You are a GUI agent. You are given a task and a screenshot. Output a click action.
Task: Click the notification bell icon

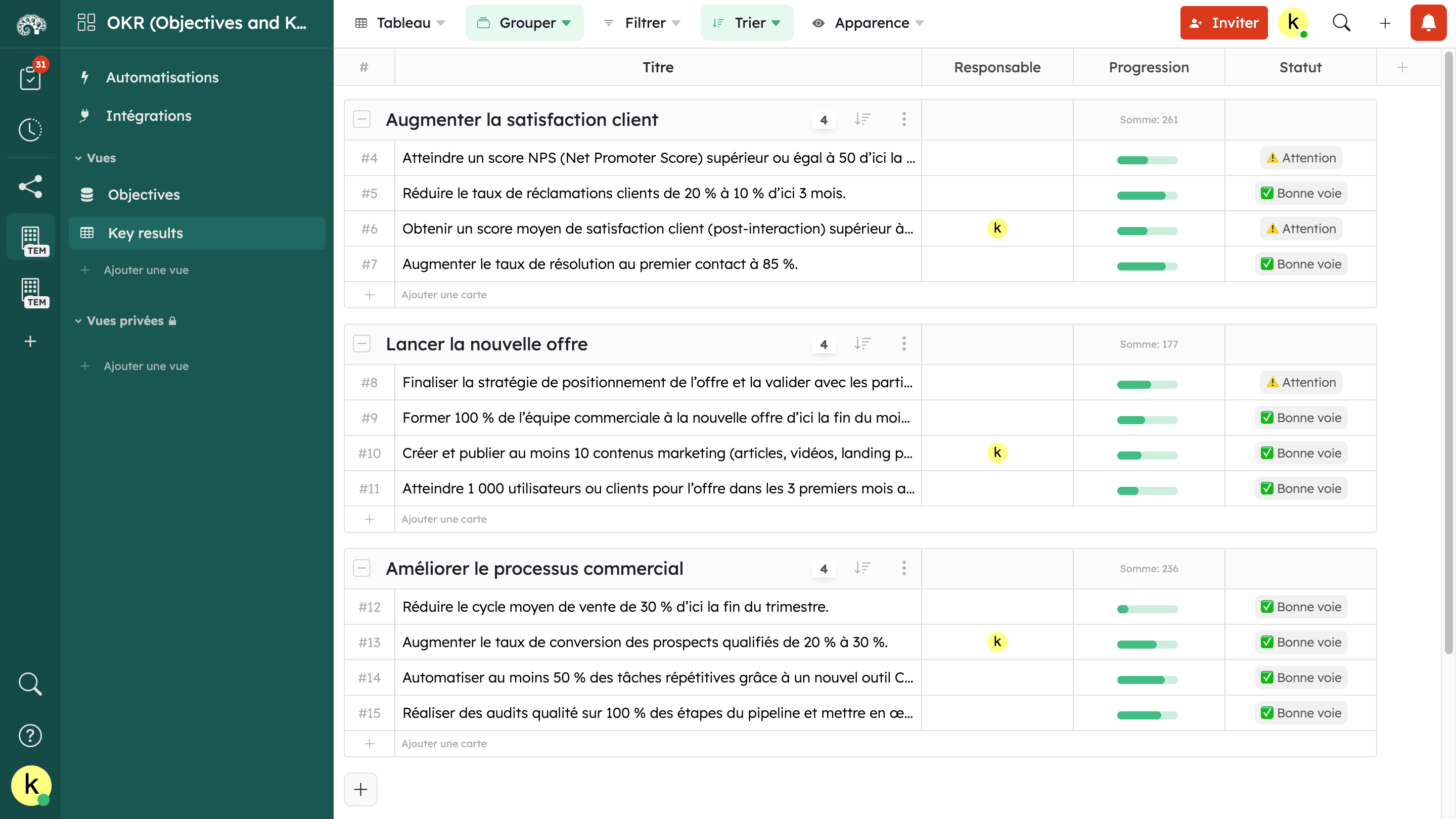click(1429, 22)
